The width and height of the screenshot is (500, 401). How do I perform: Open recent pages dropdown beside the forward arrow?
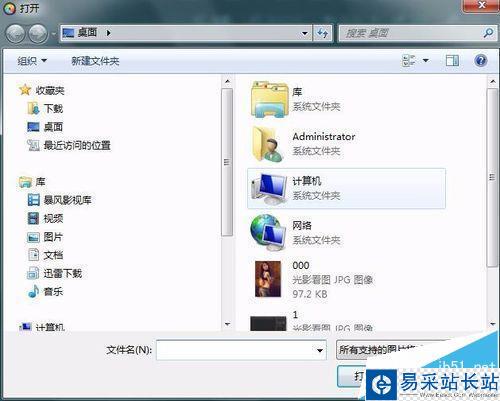53,34
